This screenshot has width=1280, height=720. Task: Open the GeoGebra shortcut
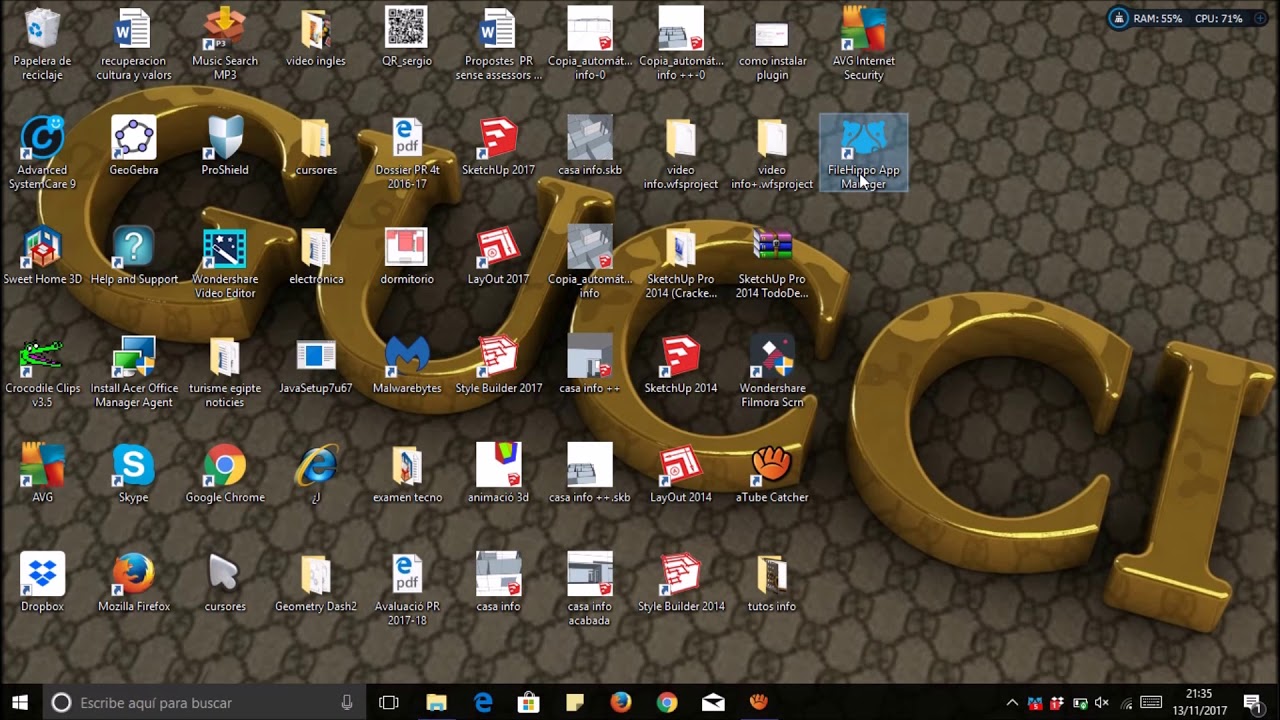tap(134, 146)
